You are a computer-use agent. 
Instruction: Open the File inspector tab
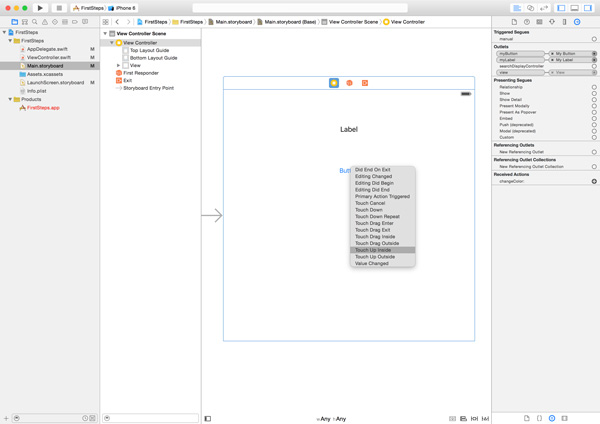coord(514,21)
